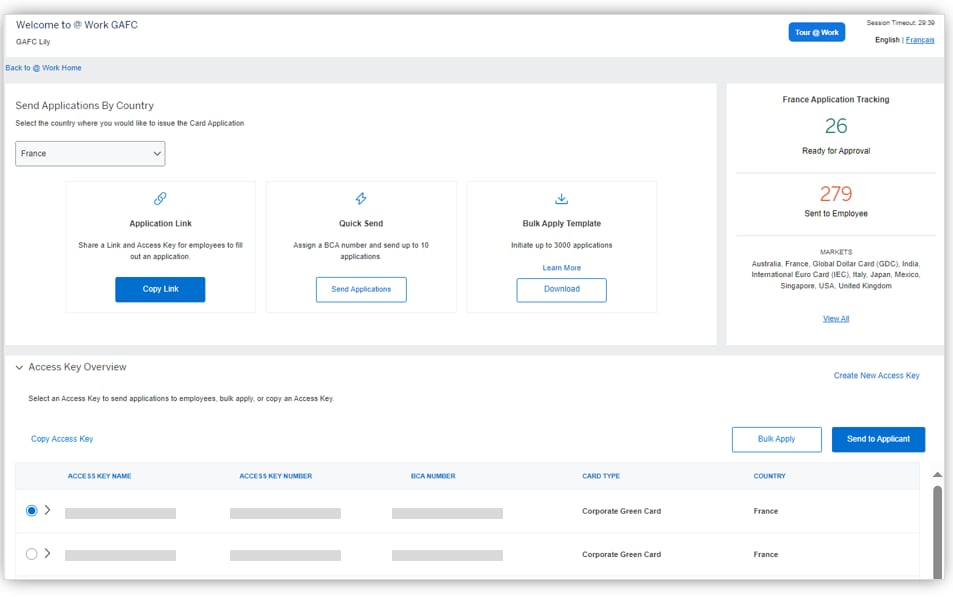Screen dimensions: 953x597
Task: Click the download arrow icon above Bulk Apply Template
Action: [x=561, y=199]
